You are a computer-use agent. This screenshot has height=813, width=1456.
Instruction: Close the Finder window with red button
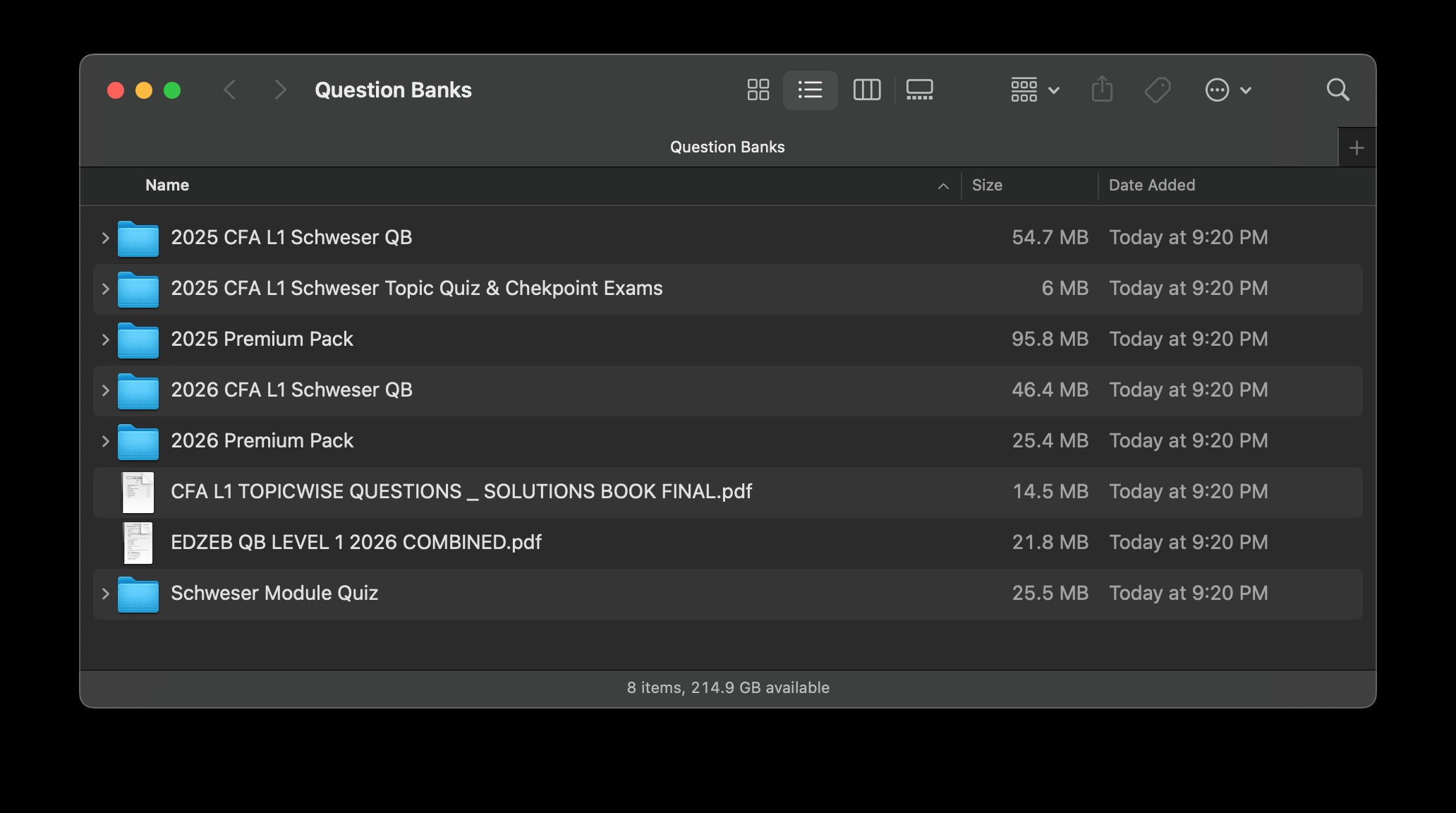click(116, 90)
